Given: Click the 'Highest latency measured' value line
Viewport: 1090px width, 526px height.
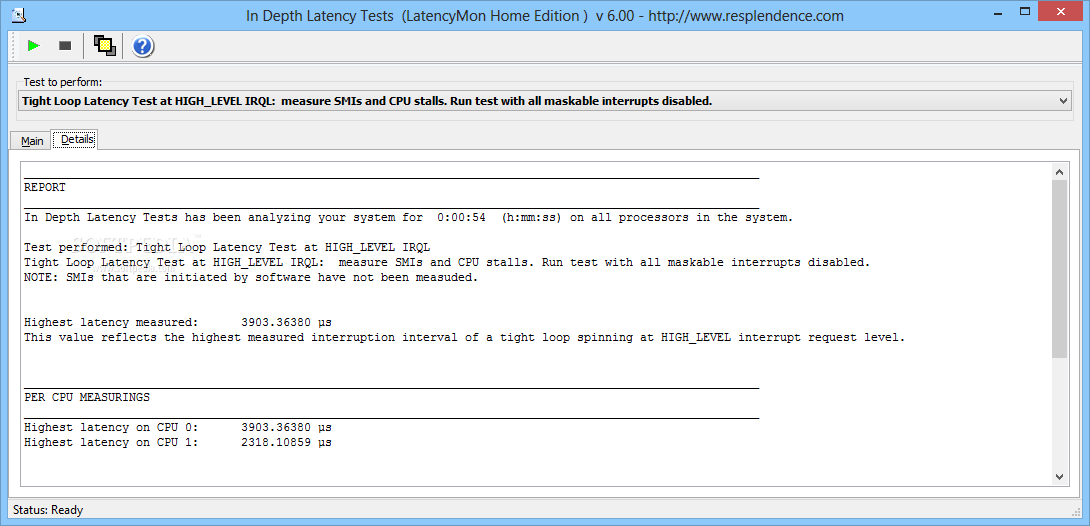Looking at the screenshot, I should point(178,322).
